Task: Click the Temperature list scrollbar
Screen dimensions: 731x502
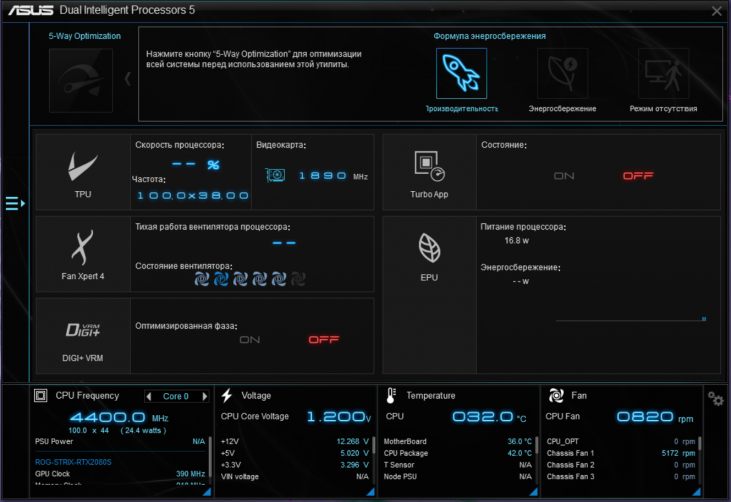Action: 537,445
